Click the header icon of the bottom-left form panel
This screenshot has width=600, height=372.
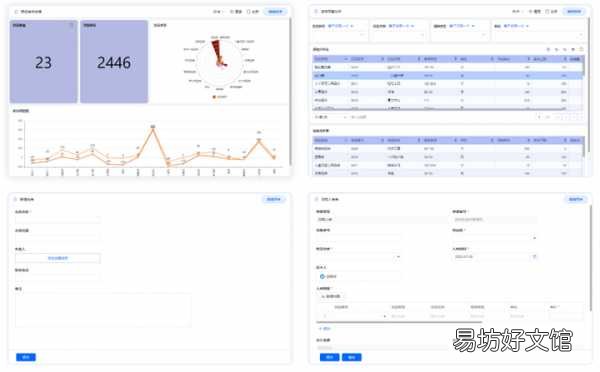[x=16, y=199]
